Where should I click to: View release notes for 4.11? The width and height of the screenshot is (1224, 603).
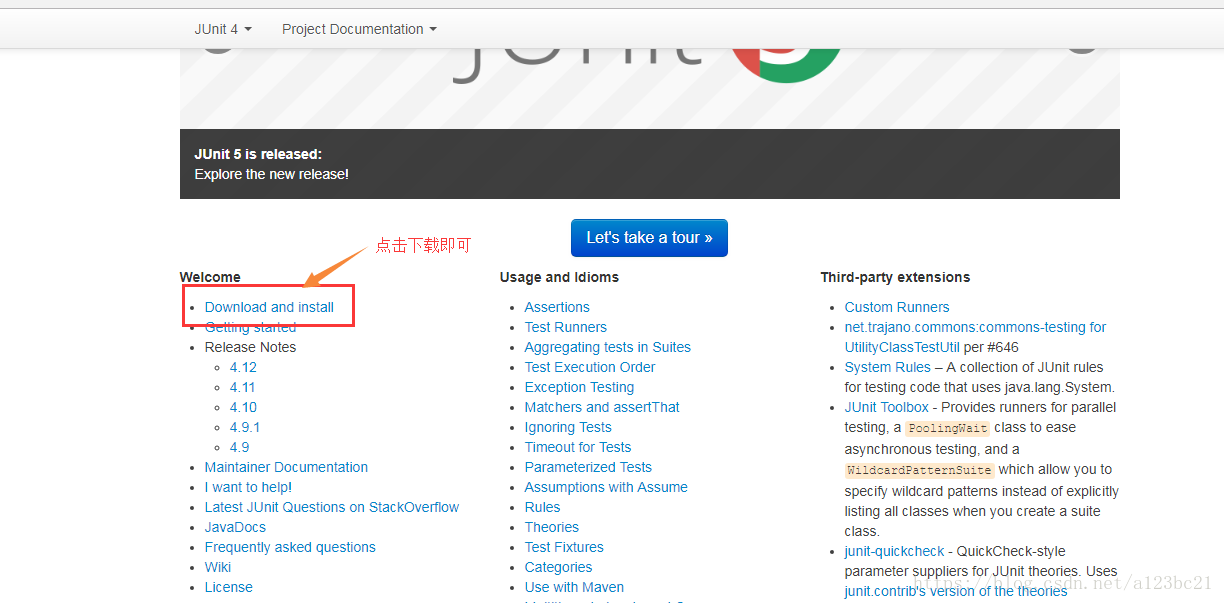(243, 387)
